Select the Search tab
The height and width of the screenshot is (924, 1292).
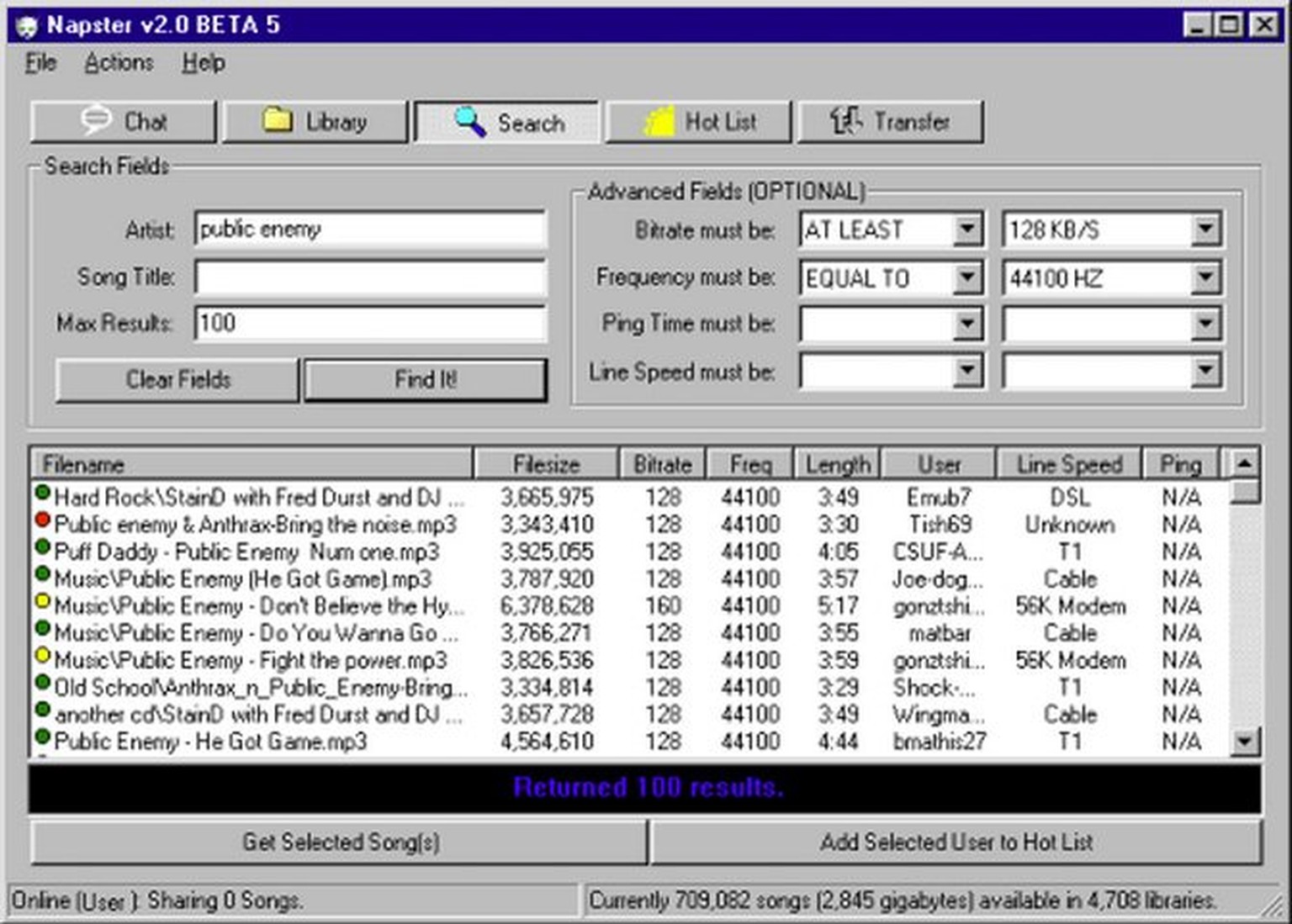507,123
